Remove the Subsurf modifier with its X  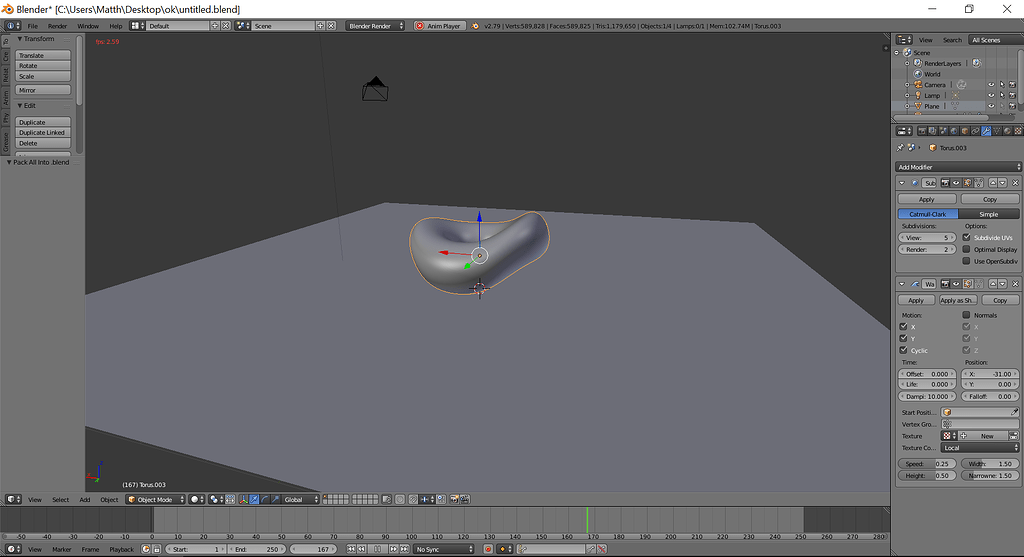1016,183
